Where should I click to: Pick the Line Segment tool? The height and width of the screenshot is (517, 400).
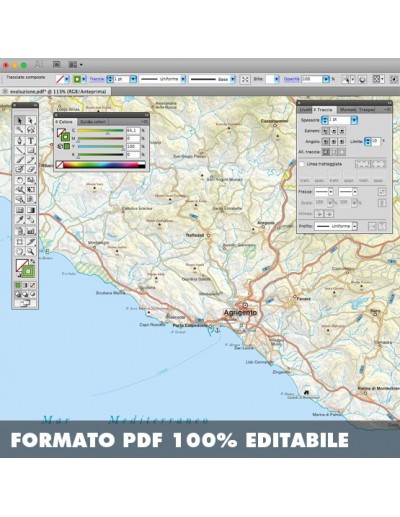pos(20,150)
